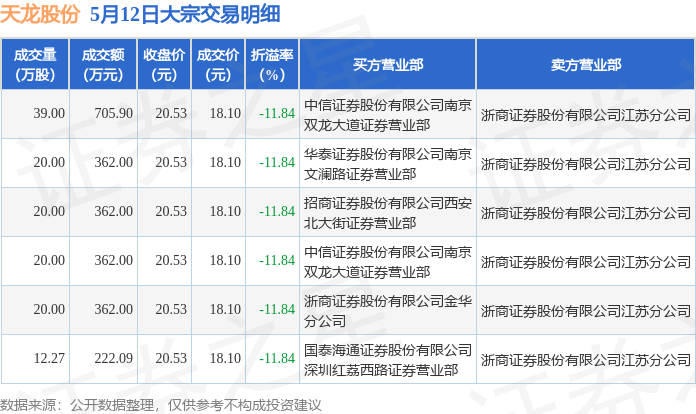Click the volume cell 12.27

tap(49, 359)
